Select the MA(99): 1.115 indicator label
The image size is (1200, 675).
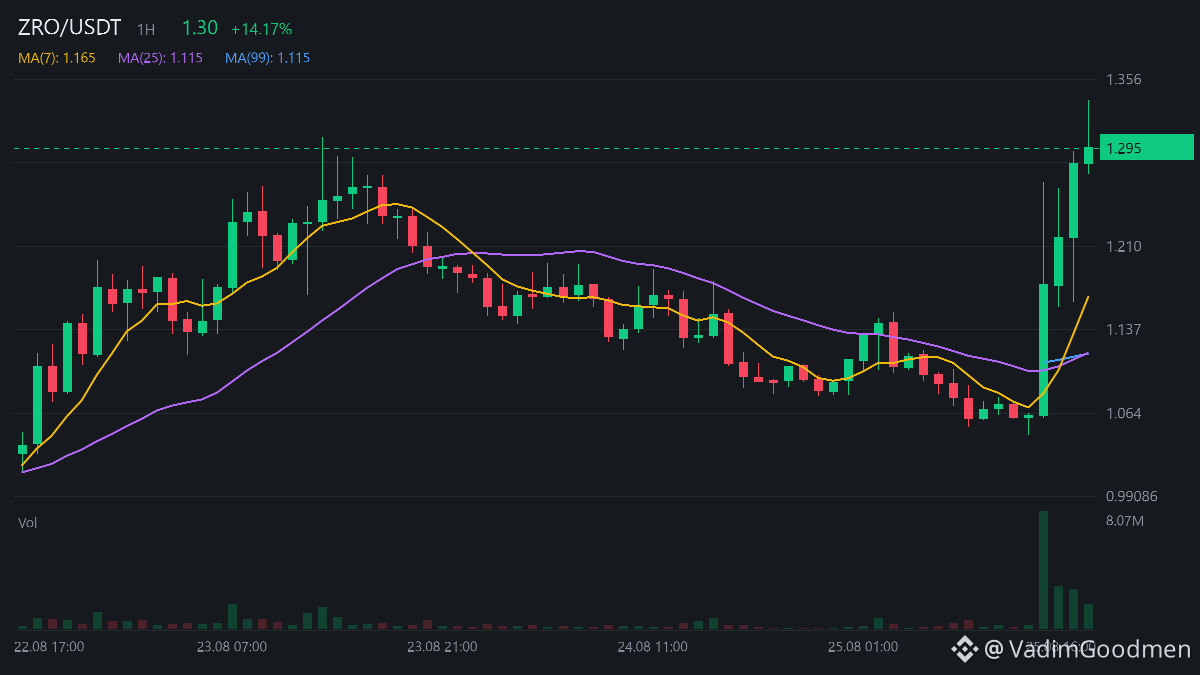267,58
